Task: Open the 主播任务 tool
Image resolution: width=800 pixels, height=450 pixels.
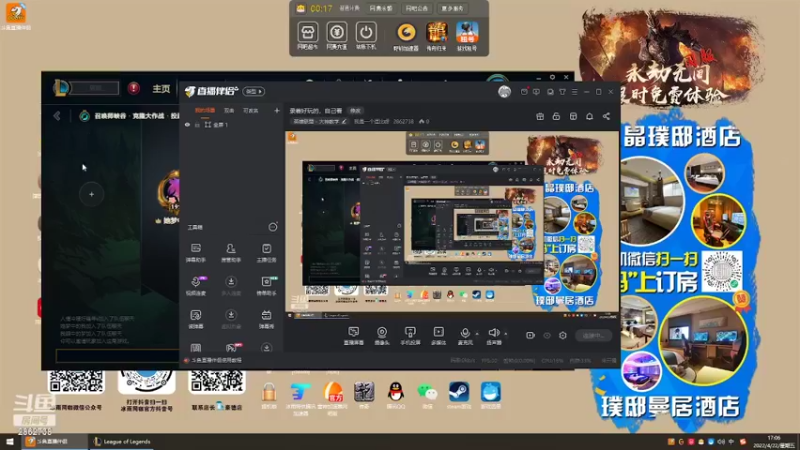Action: coord(266,253)
